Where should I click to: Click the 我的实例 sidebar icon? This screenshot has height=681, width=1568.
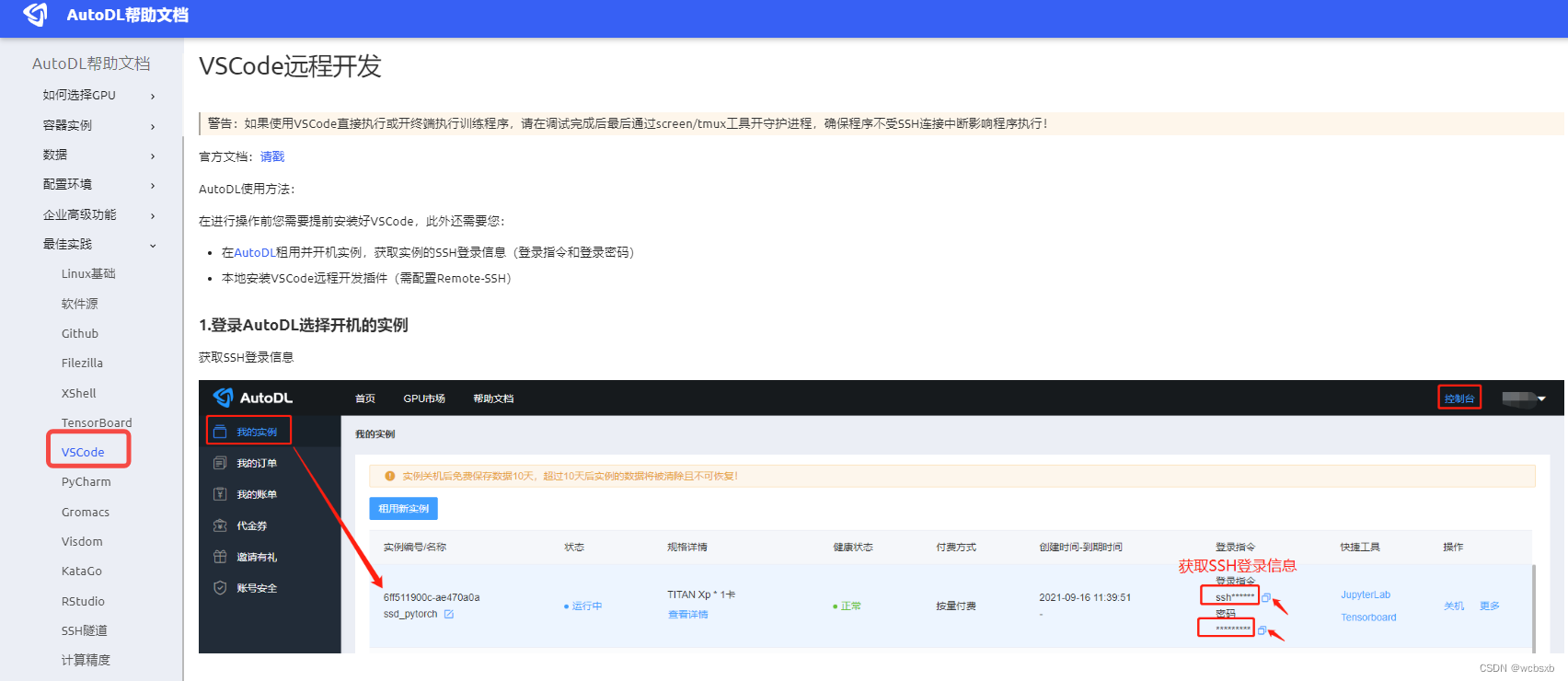tap(220, 432)
